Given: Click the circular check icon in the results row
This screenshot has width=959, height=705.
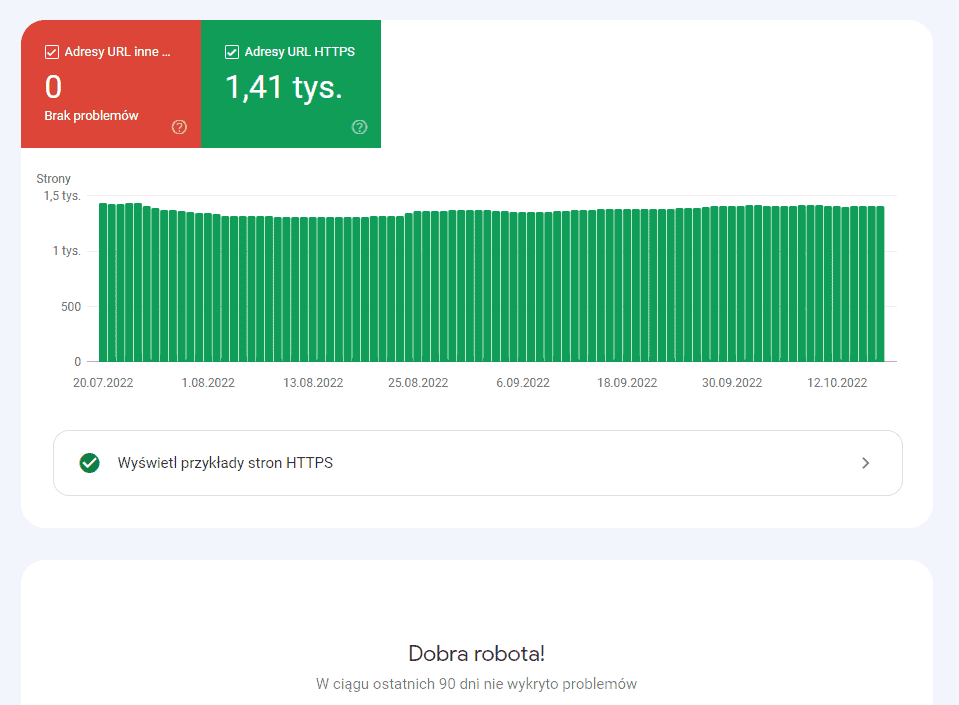Looking at the screenshot, I should click(90, 463).
